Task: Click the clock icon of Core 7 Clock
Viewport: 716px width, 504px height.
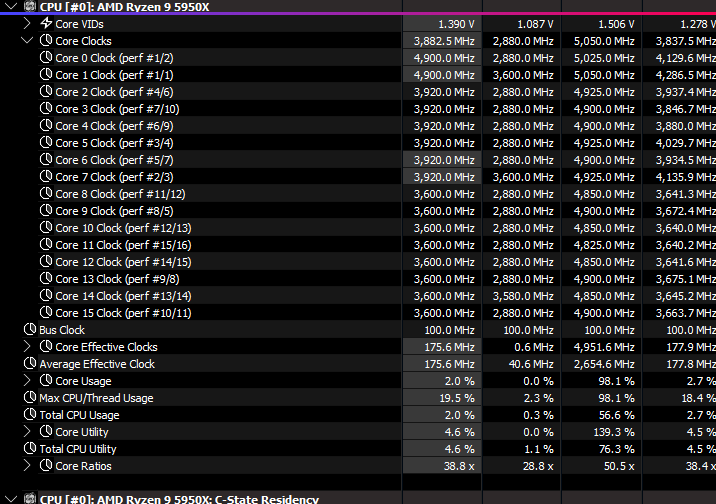Action: point(46,176)
